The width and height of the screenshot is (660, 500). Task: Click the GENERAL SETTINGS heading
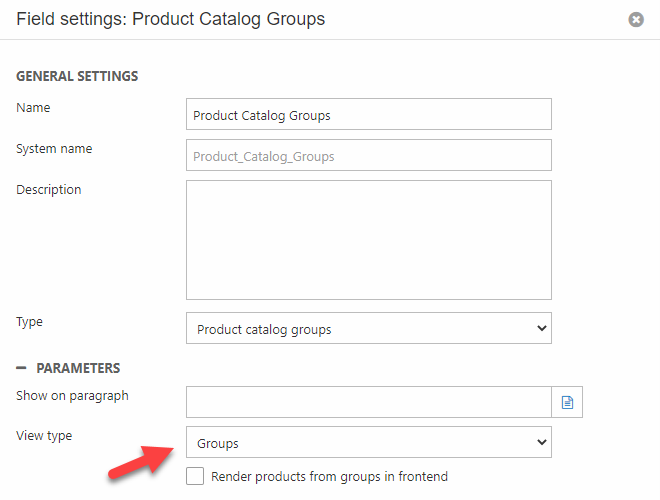click(77, 76)
